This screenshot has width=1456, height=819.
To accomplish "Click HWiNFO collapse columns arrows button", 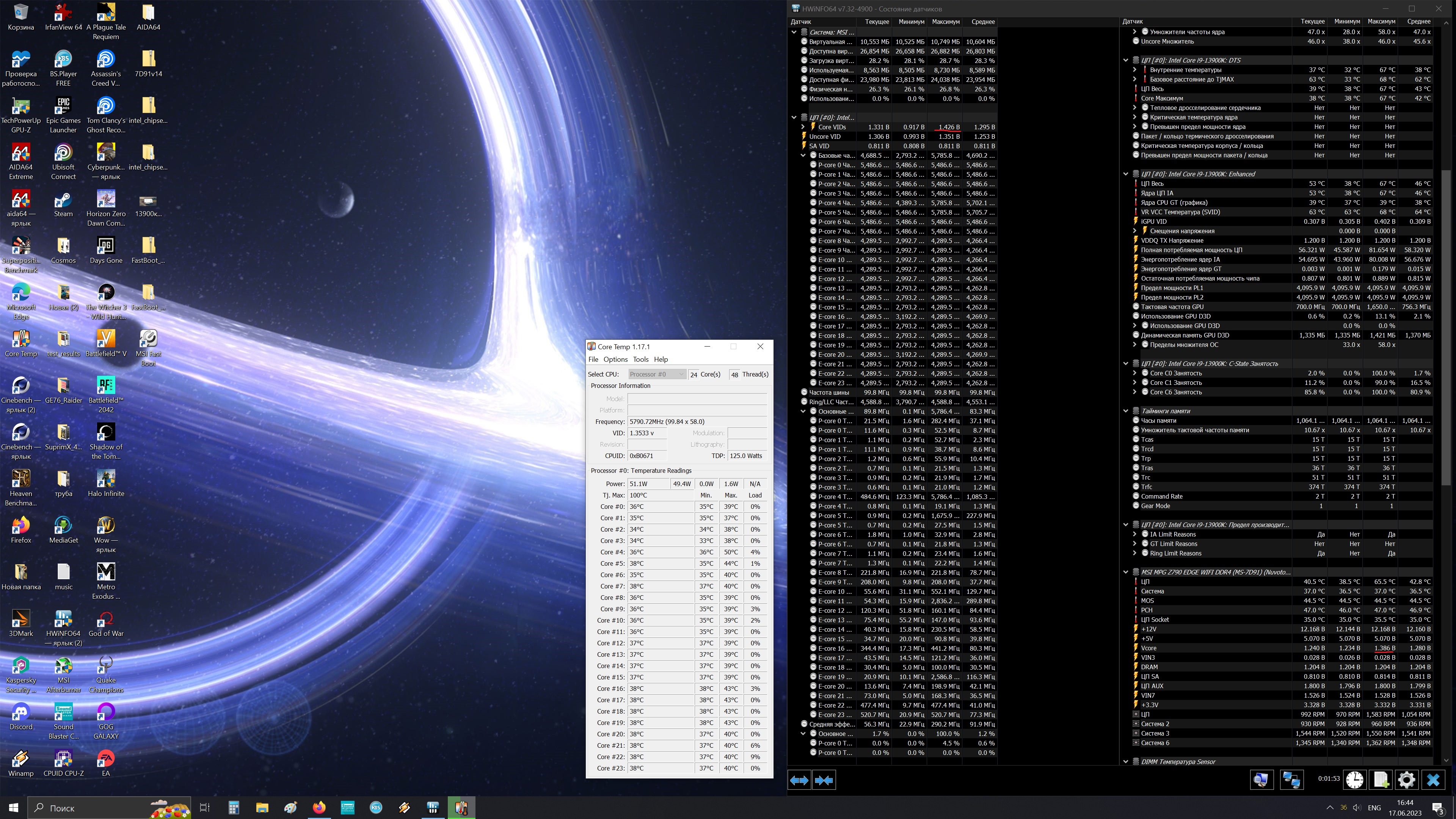I will 824,780.
